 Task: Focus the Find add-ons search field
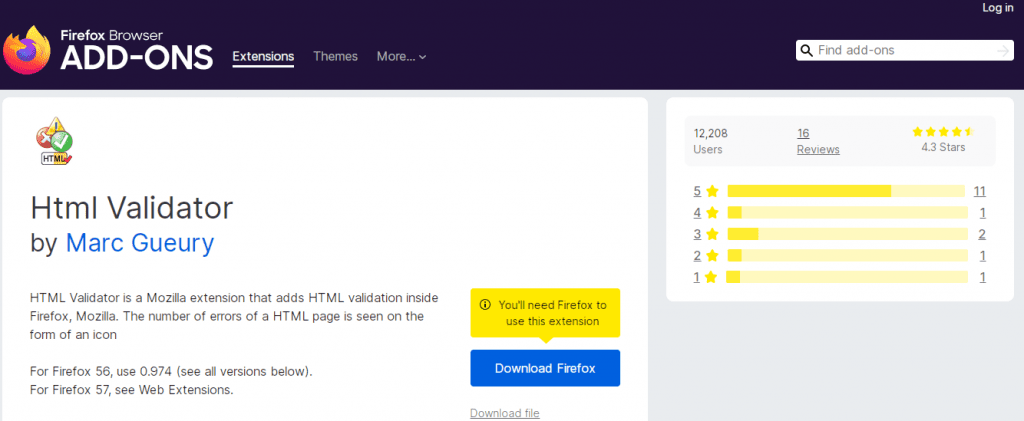pos(904,50)
